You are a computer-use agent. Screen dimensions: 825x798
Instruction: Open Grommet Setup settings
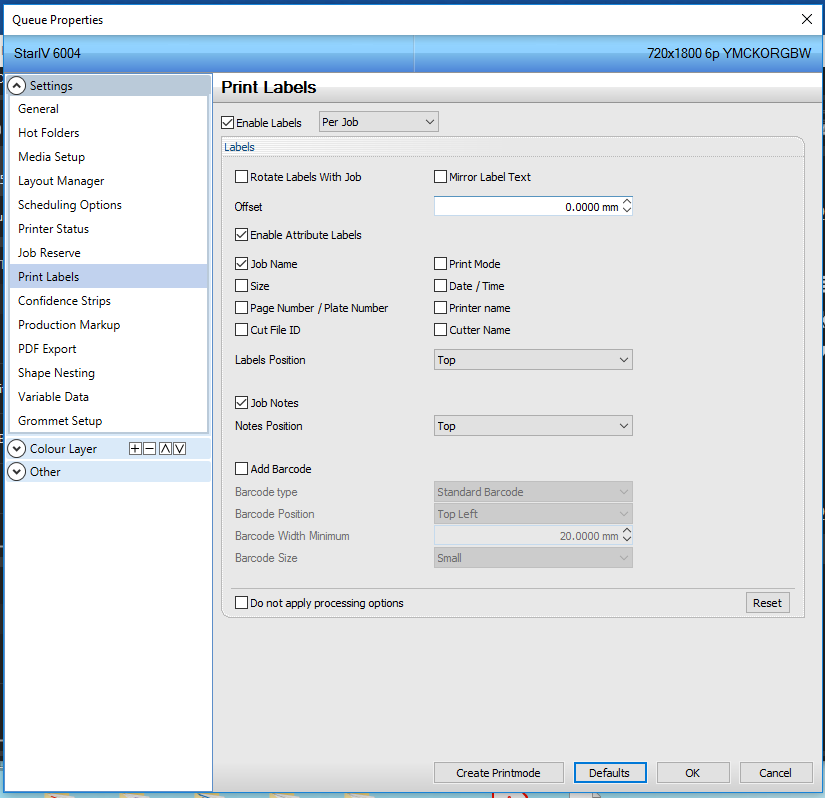point(109,421)
